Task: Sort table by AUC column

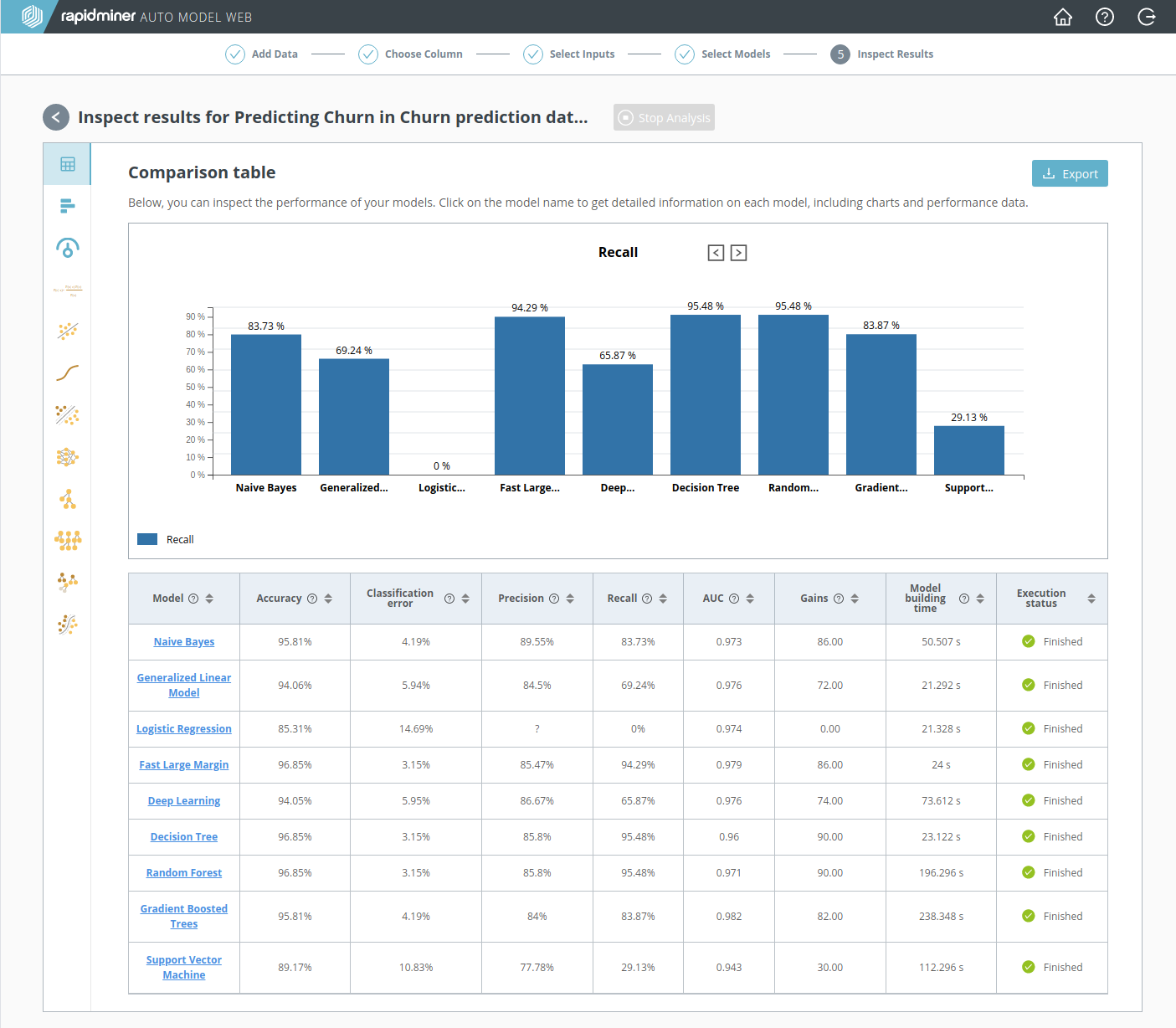Action: pyautogui.click(x=750, y=599)
